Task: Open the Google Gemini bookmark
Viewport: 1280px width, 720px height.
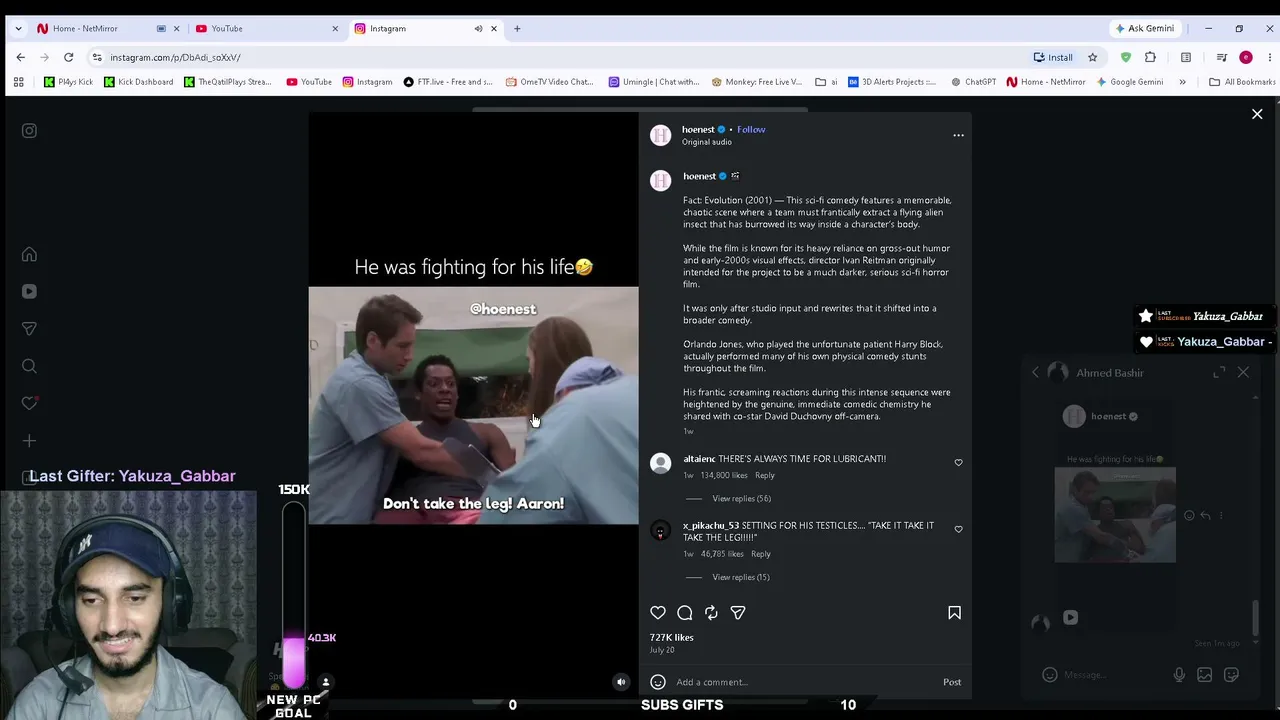Action: pos(1129,82)
